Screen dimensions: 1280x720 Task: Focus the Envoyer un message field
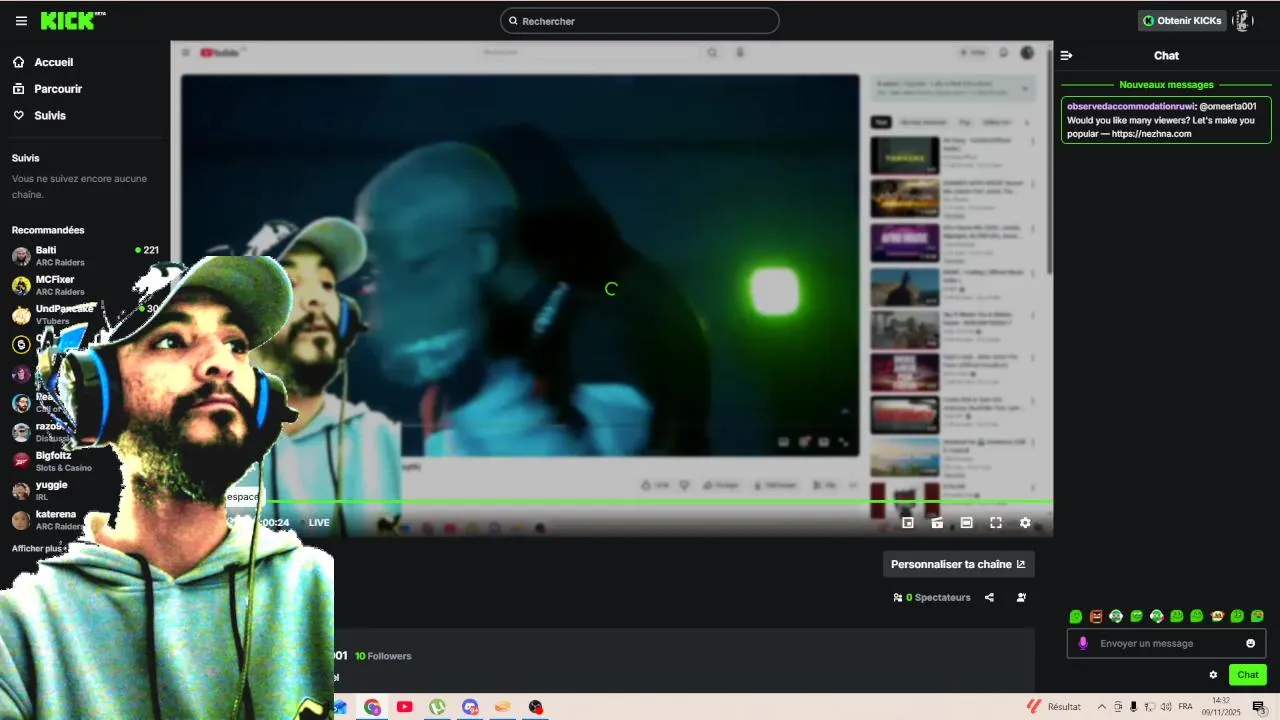[1166, 643]
